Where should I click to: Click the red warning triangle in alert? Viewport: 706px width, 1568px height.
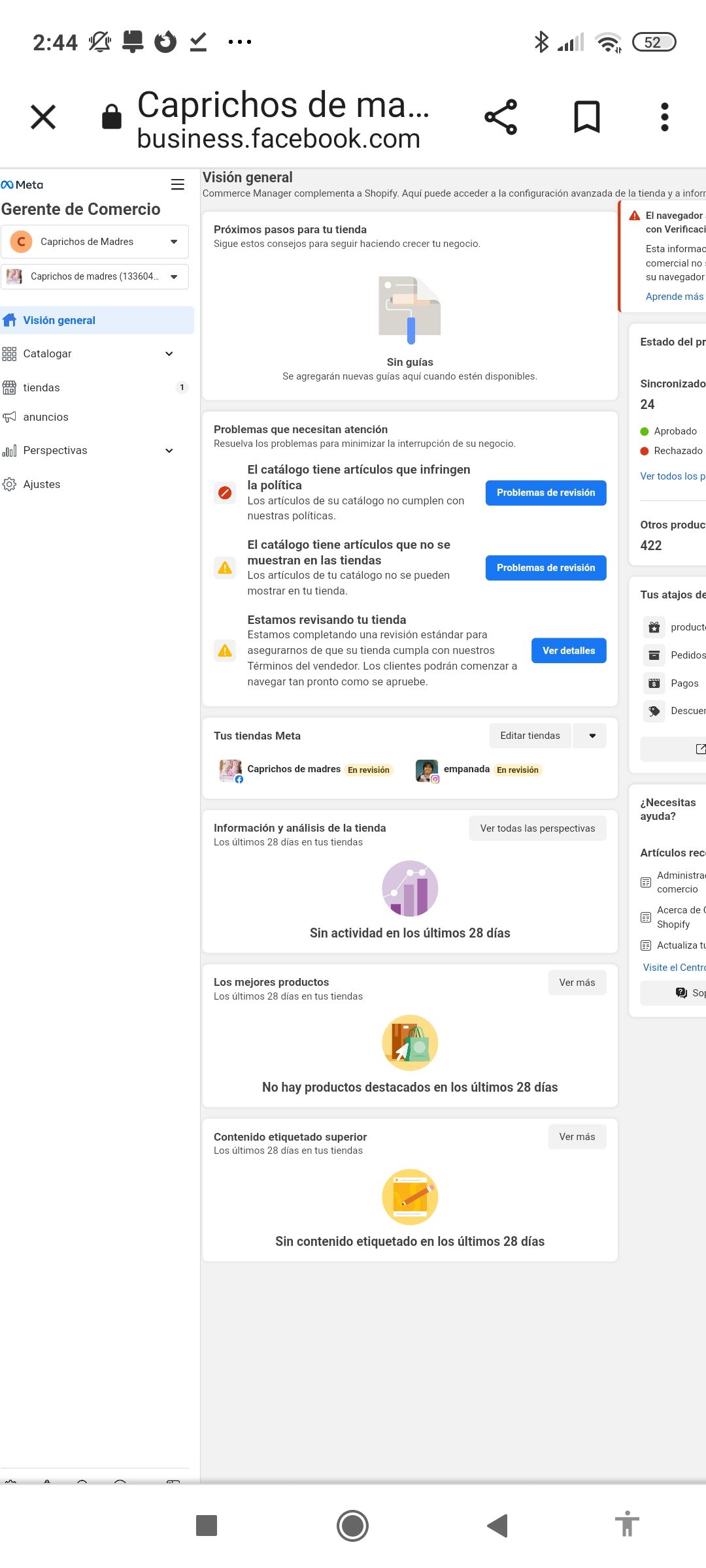coord(634,216)
